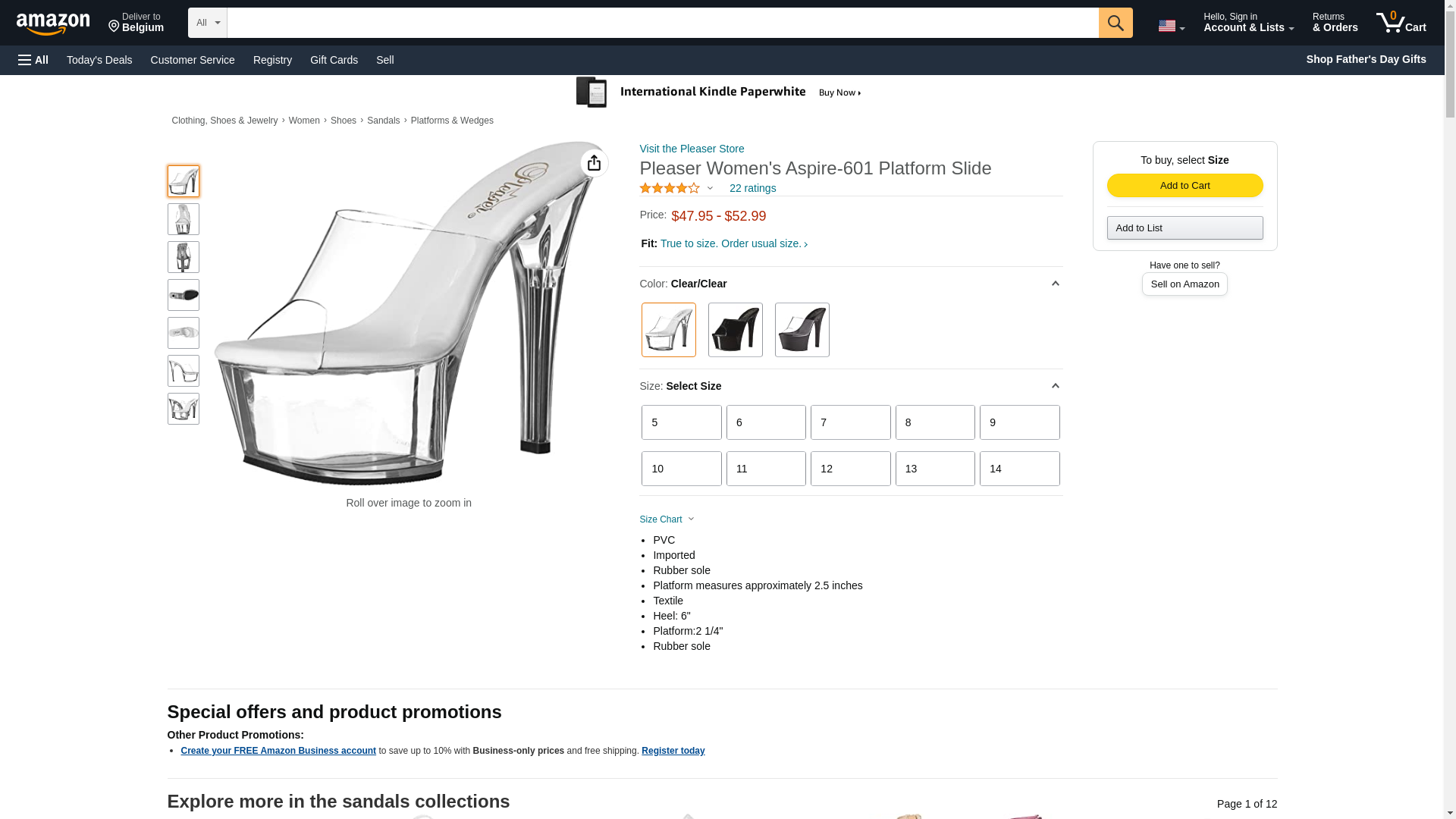Open the shopping cart icon
The width and height of the screenshot is (1456, 819).
(1401, 23)
